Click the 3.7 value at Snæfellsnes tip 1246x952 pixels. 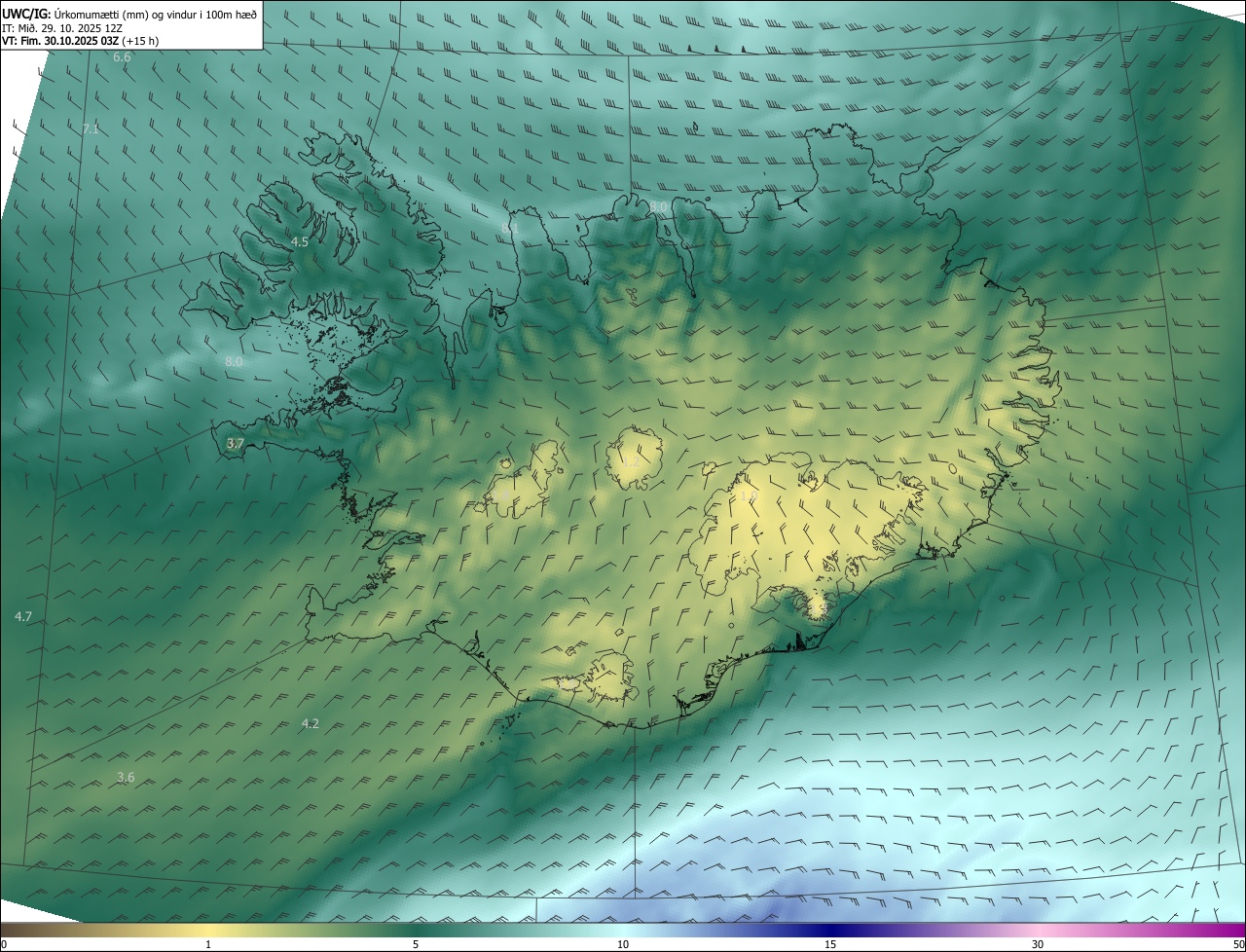point(235,443)
